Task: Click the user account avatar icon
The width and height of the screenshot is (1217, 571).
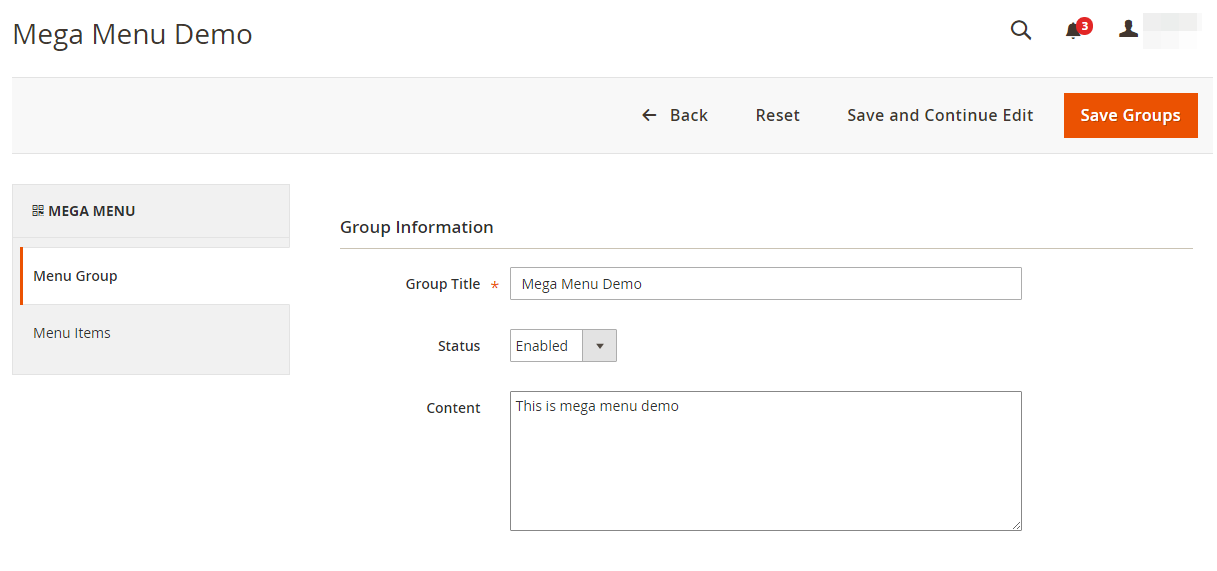Action: [x=1128, y=30]
